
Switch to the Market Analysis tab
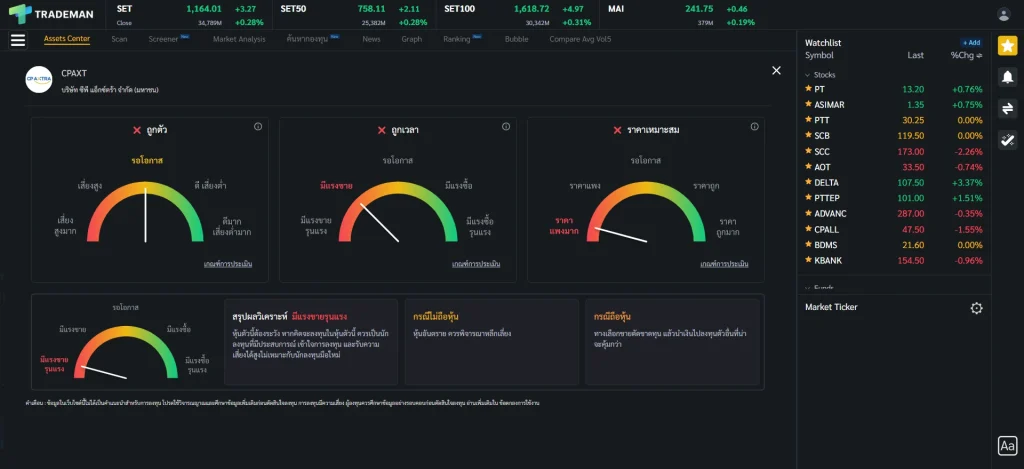tap(239, 39)
